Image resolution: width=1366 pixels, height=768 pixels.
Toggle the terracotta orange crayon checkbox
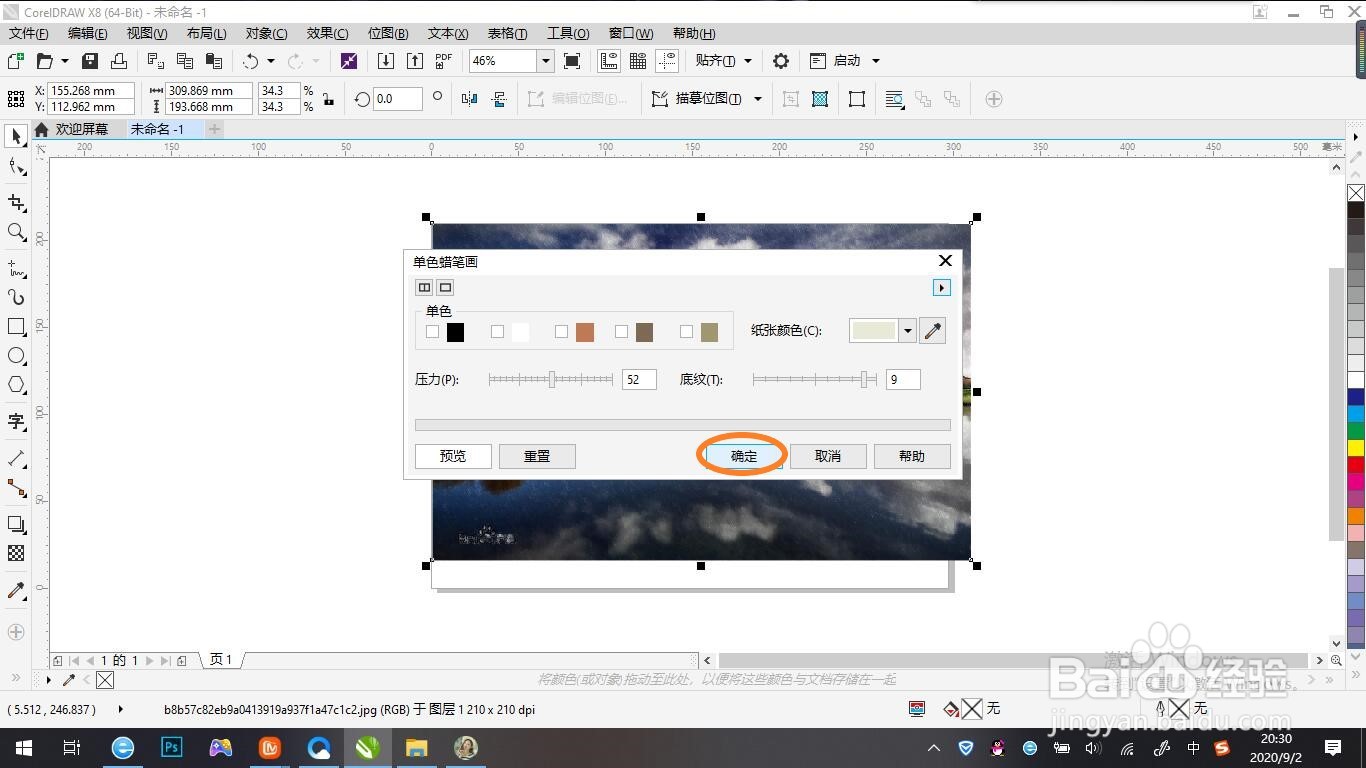click(561, 332)
